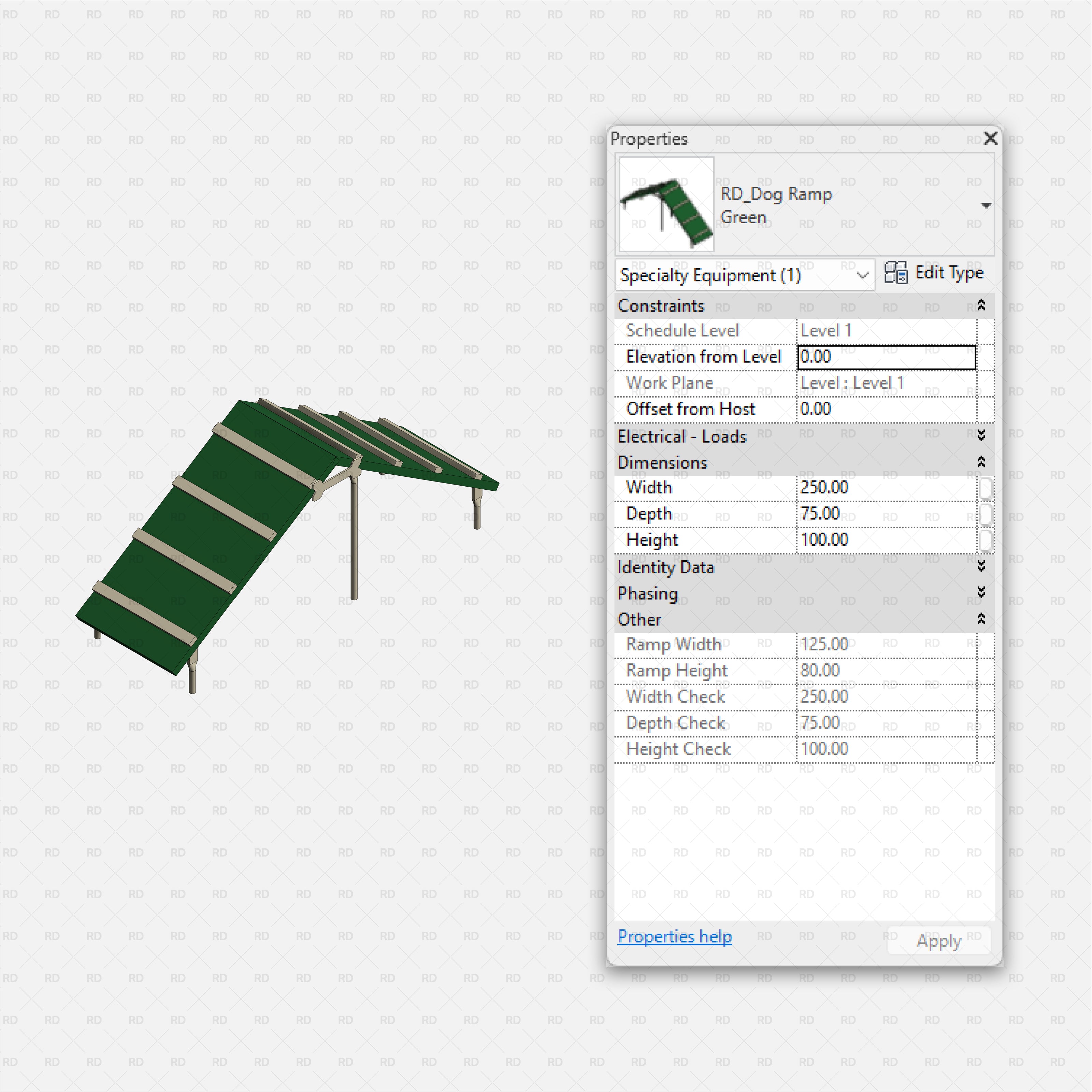This screenshot has height=1092, width=1092.
Task: Collapse the Constraints section
Action: coord(982,305)
